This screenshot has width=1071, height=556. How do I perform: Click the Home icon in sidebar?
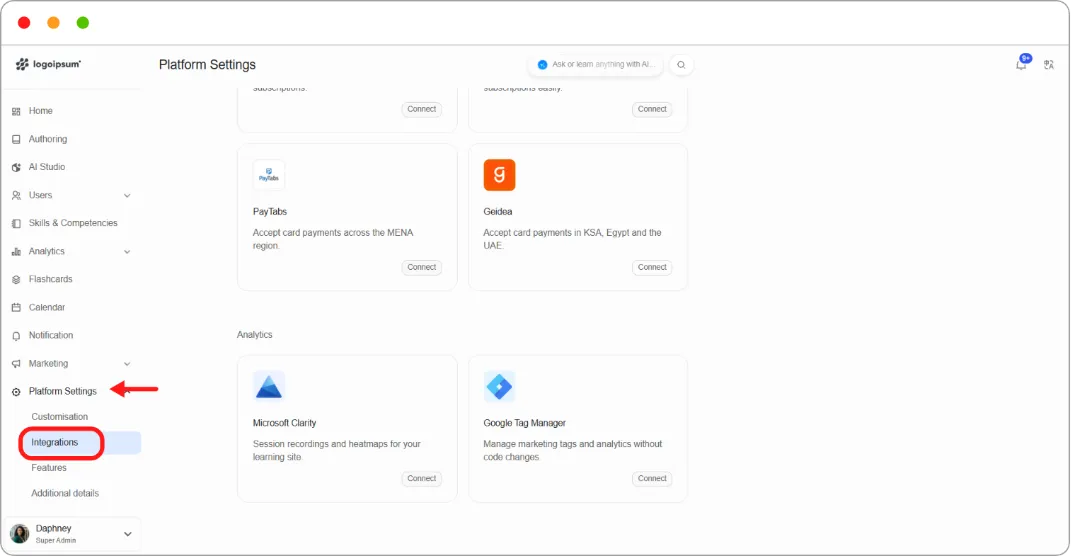[16, 111]
